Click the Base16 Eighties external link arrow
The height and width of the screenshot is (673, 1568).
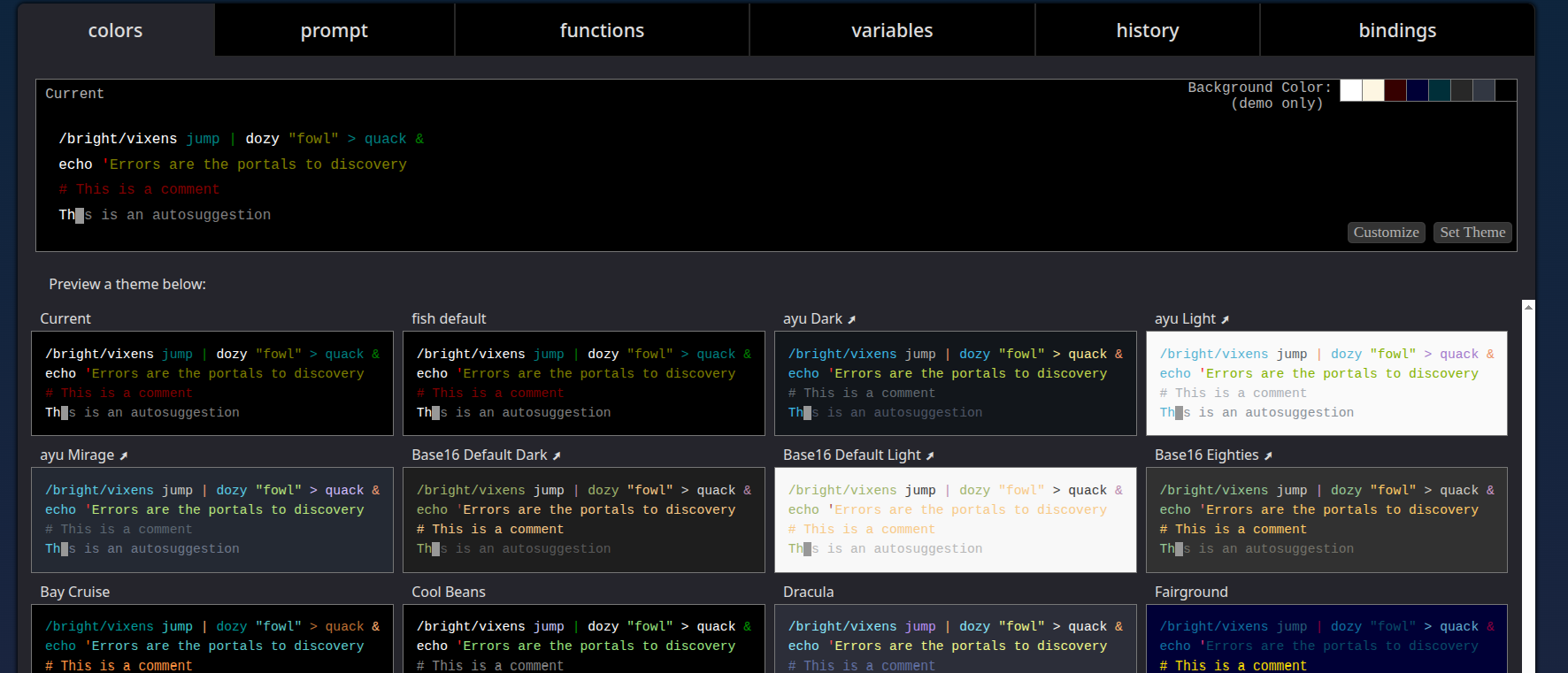point(1268,455)
